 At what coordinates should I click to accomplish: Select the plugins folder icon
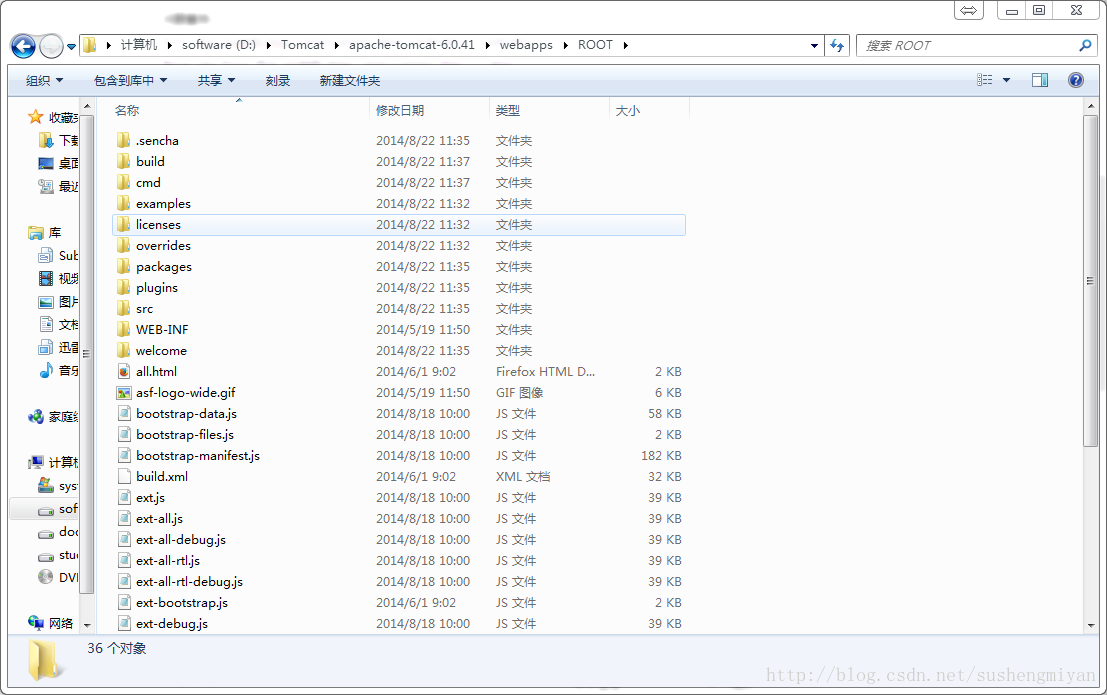[x=124, y=287]
